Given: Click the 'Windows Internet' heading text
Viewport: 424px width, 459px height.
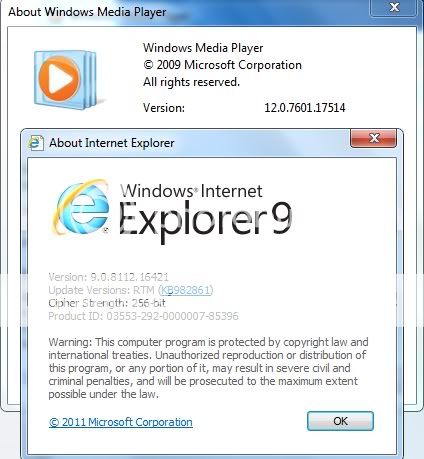Looking at the screenshot, I should (191, 191).
